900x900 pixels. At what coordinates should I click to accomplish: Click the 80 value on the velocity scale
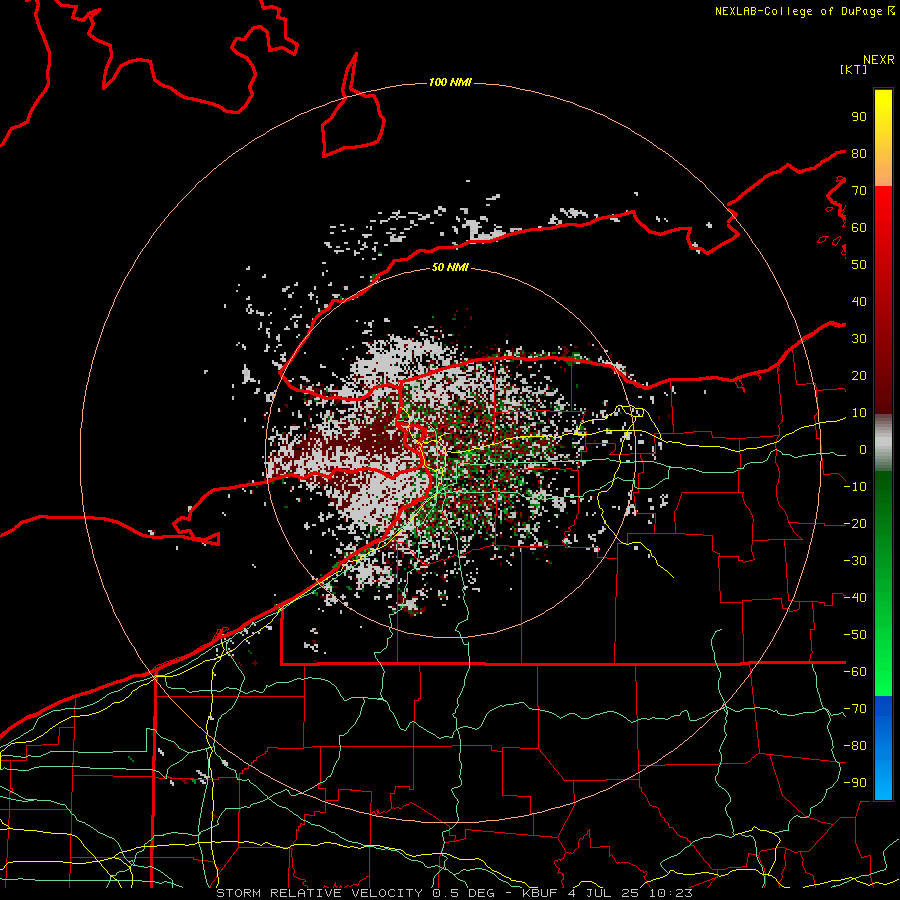click(x=859, y=153)
